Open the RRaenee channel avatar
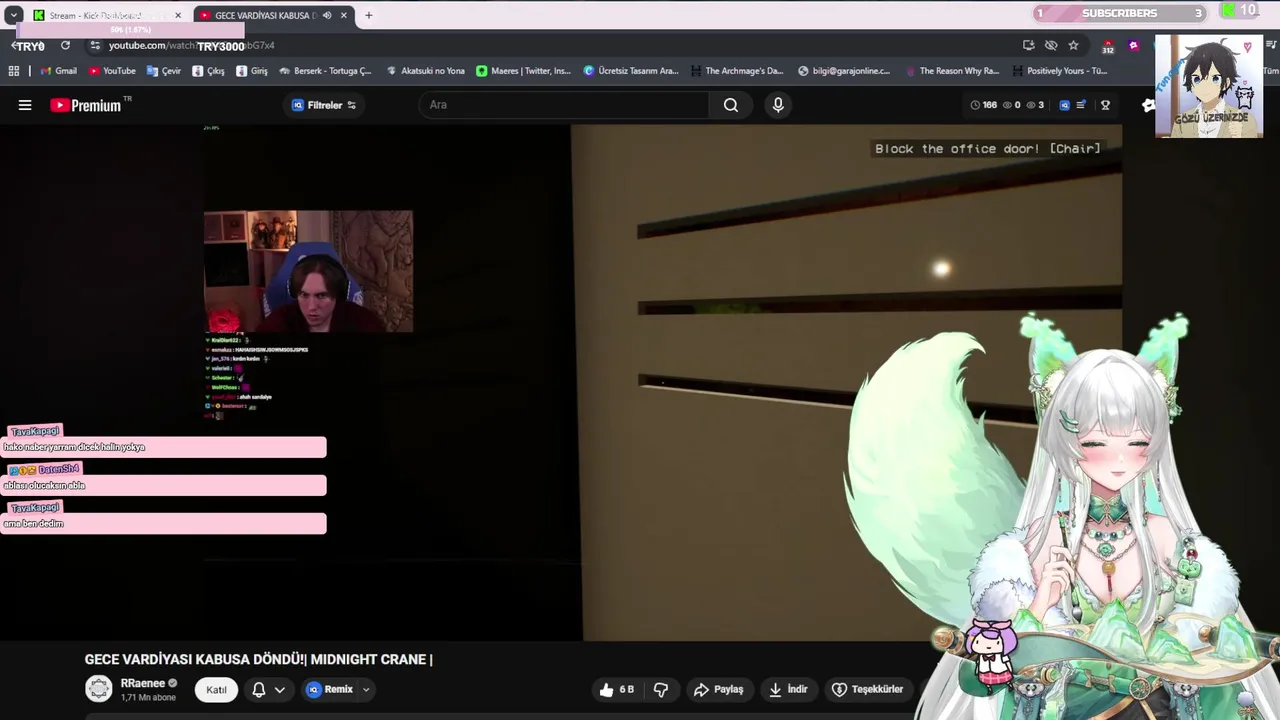Image resolution: width=1280 pixels, height=720 pixels. click(99, 689)
